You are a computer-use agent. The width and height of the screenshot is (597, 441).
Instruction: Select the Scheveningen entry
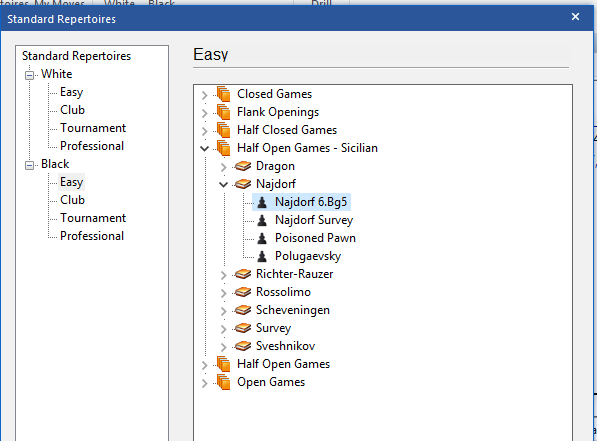tap(293, 310)
